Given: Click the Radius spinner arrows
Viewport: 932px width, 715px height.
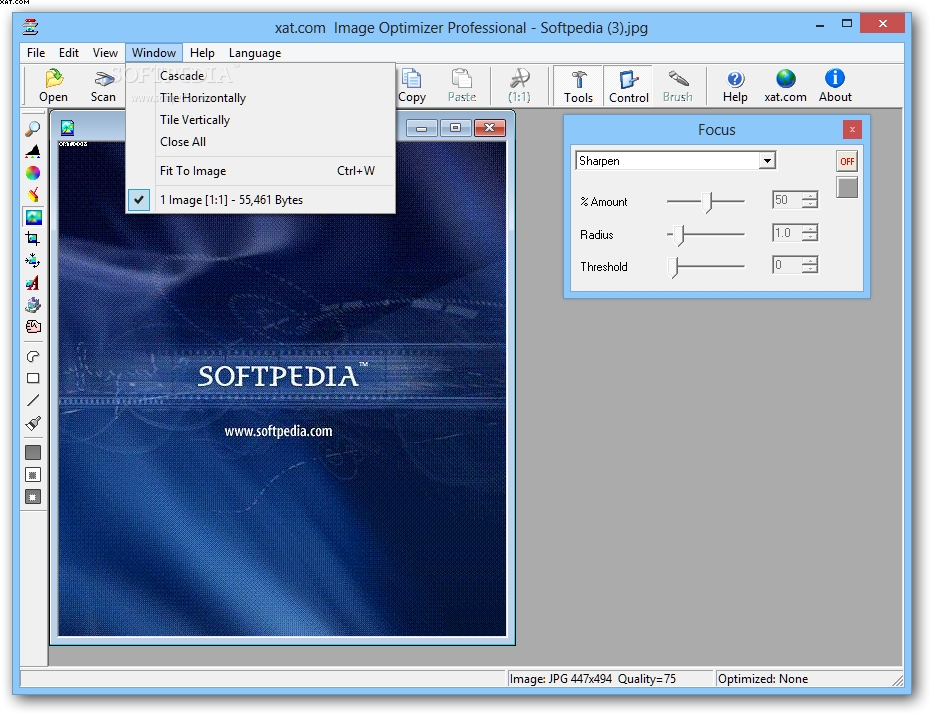Looking at the screenshot, I should coord(810,233).
